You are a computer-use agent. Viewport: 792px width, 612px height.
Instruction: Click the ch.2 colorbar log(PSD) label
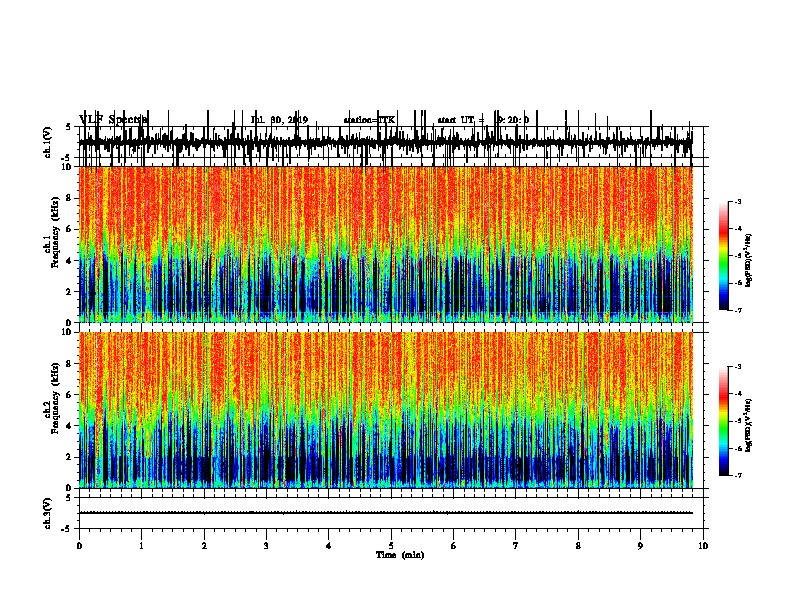coord(748,424)
